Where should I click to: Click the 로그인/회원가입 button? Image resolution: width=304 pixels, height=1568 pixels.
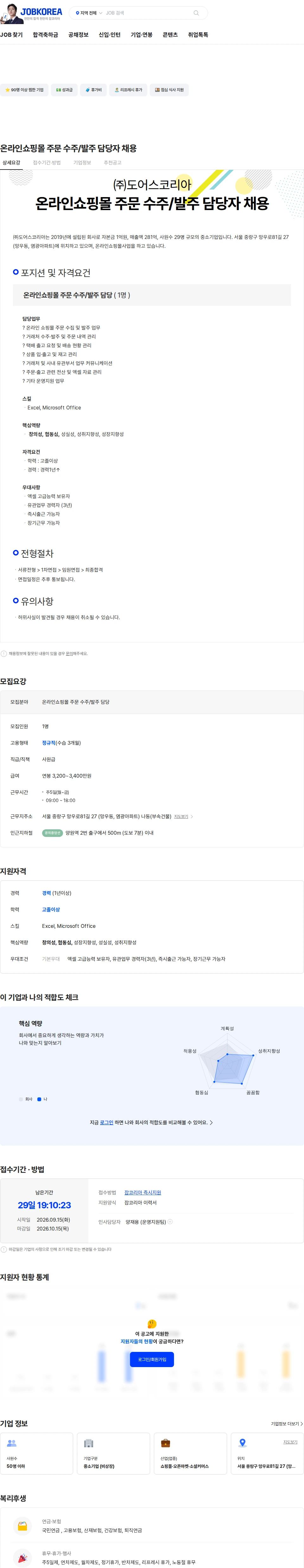[152, 1359]
